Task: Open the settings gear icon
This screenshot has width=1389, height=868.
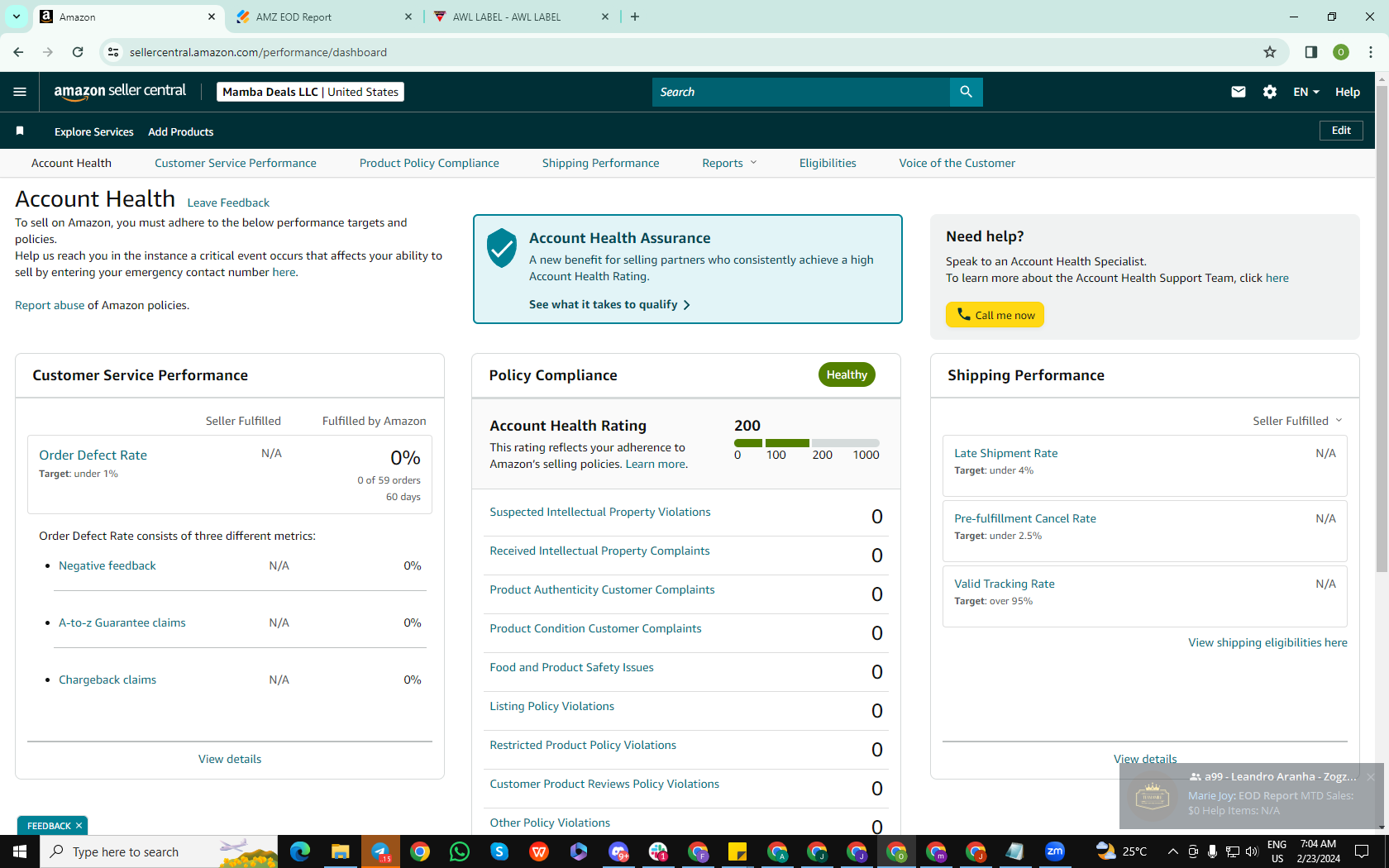Action: coord(1270,92)
